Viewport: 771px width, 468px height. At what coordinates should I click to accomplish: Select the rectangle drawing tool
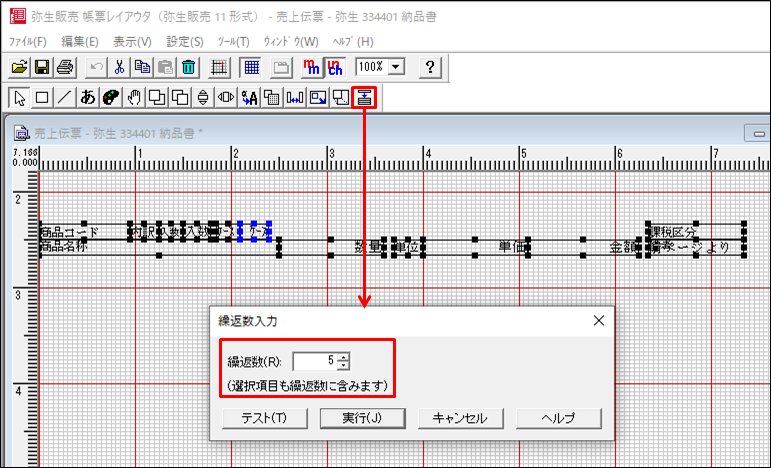pos(42,98)
